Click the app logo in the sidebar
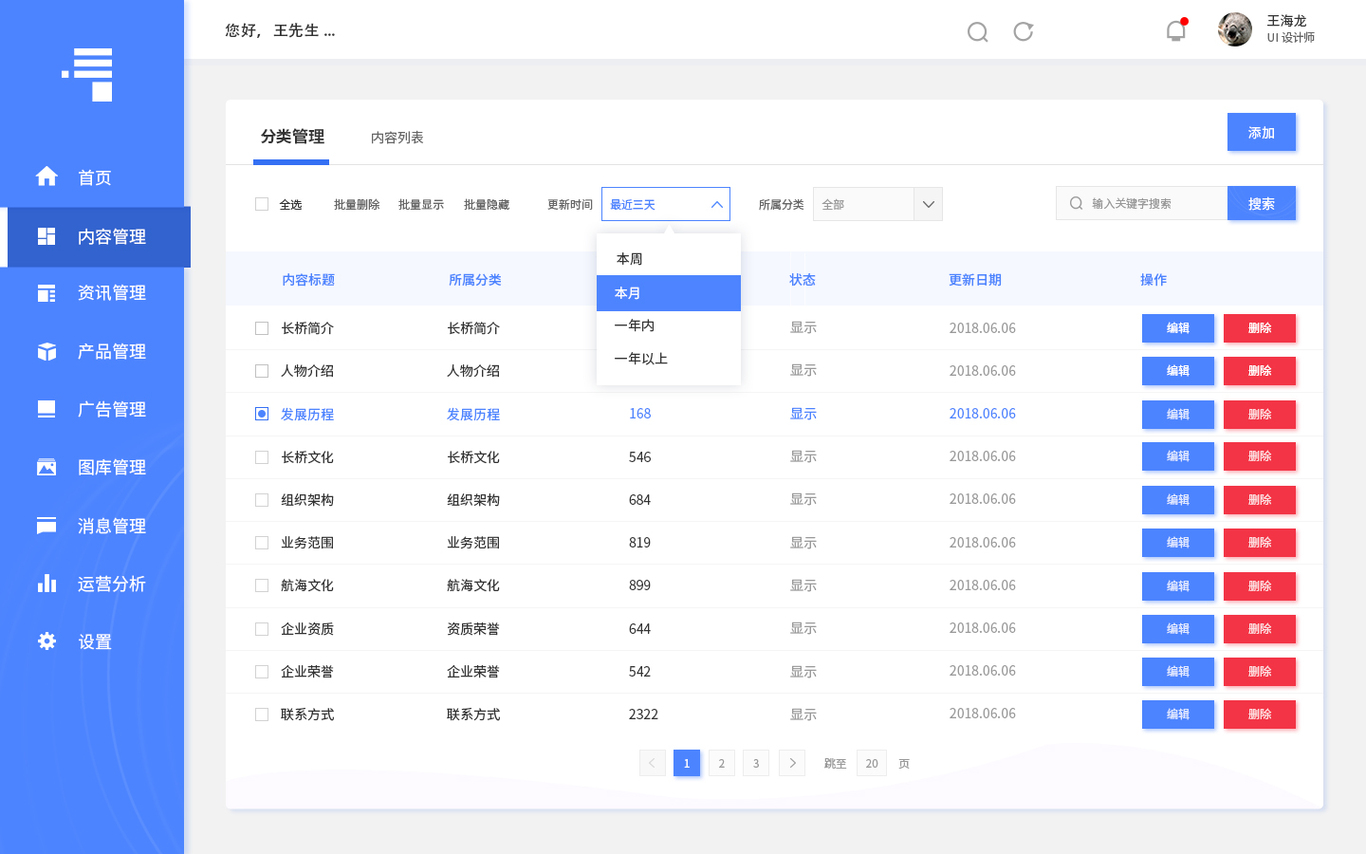Viewport: 1366px width, 854px height. [x=88, y=74]
